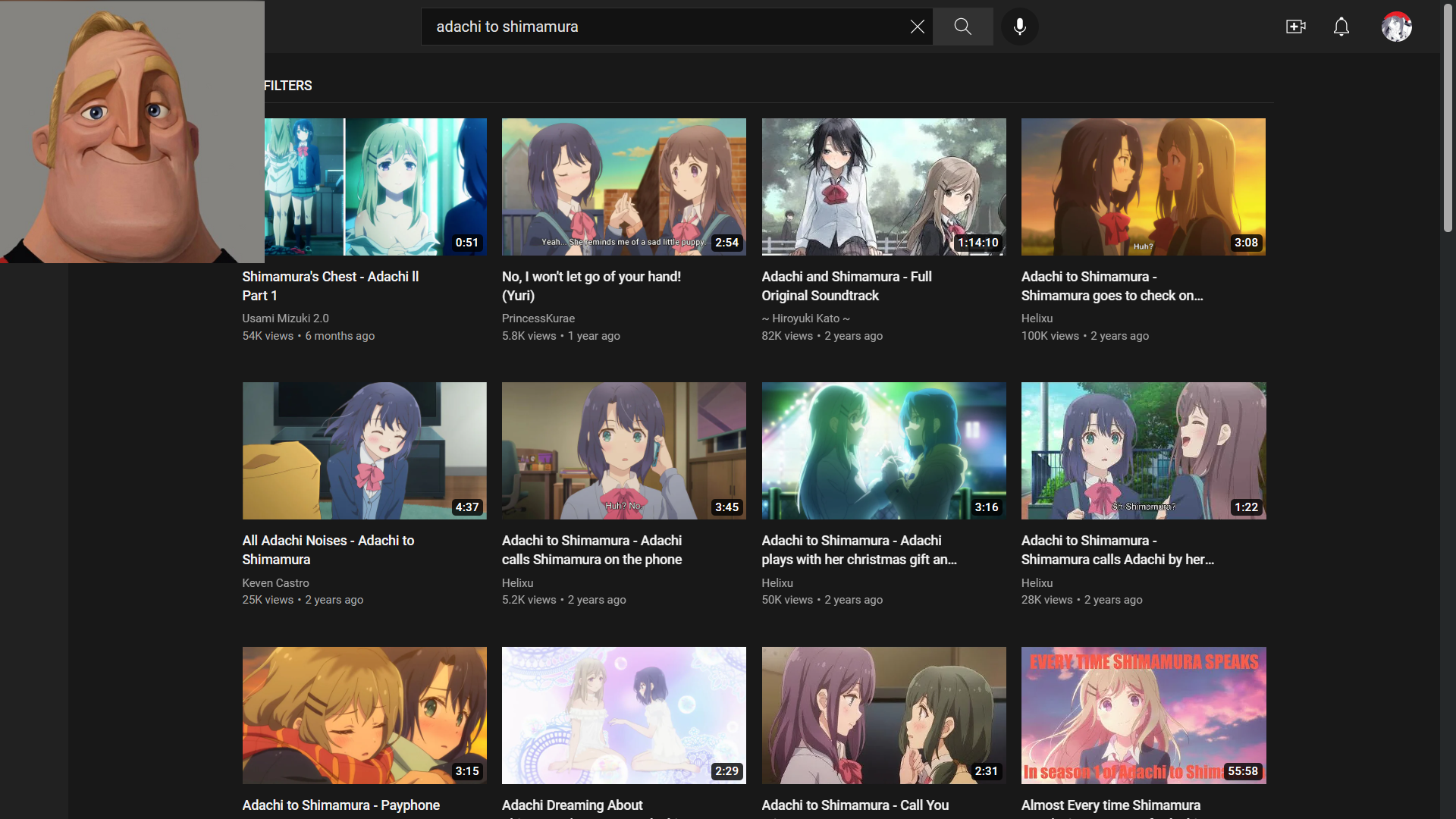
Task: Clear the search box text
Action: [x=917, y=27]
